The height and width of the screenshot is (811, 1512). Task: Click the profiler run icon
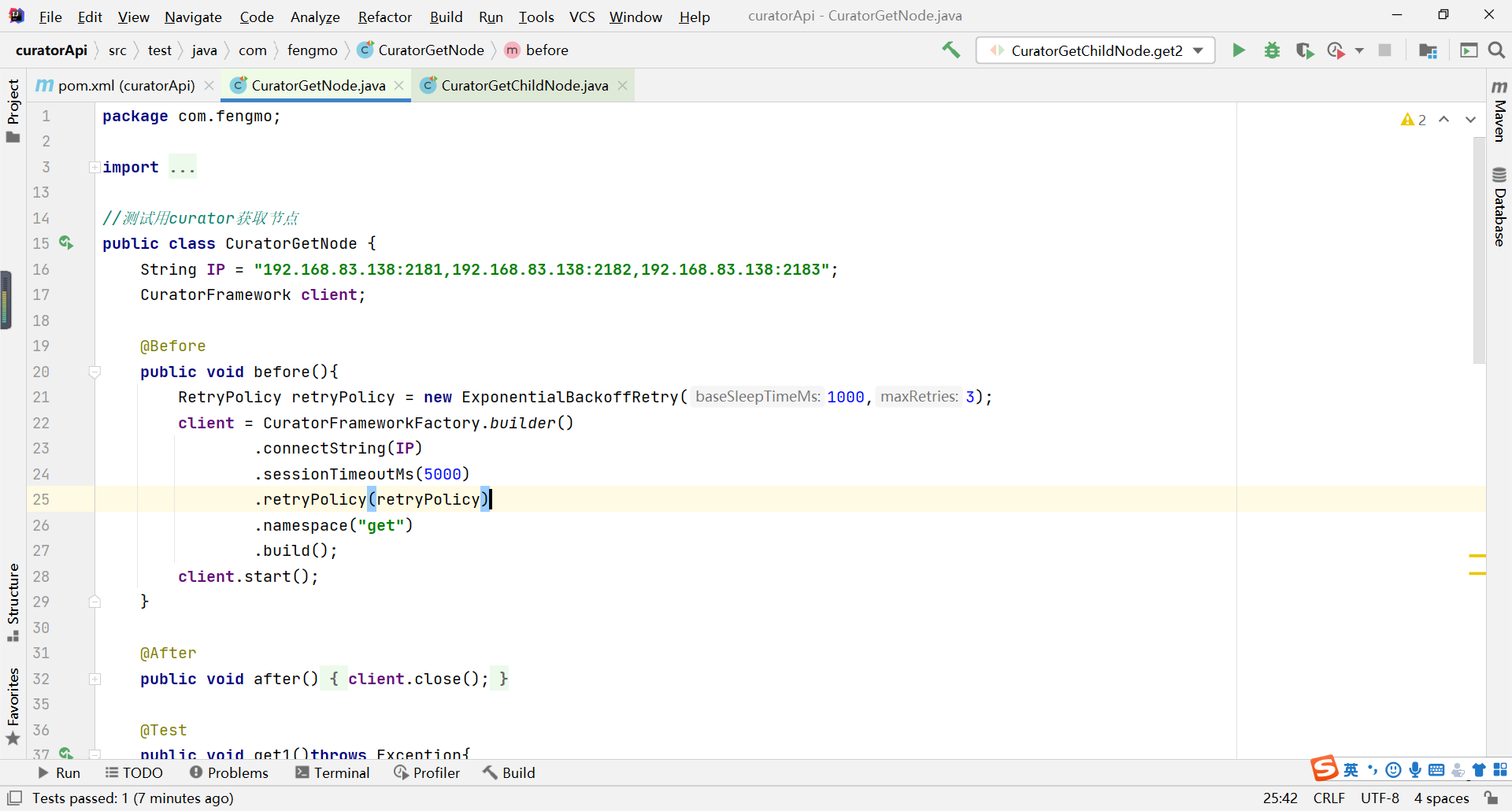click(x=1336, y=50)
